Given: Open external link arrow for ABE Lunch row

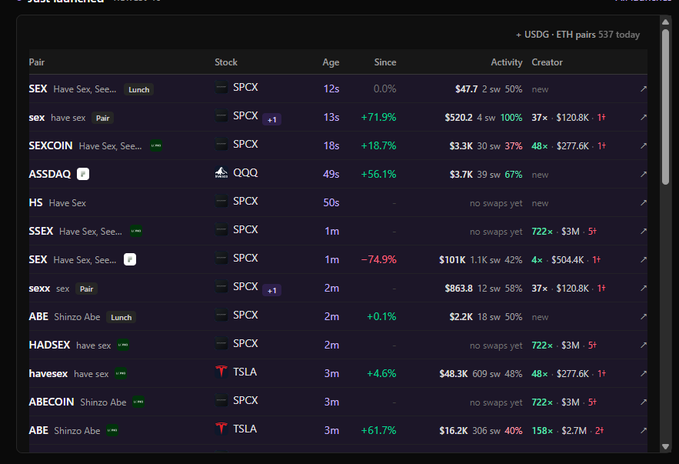Looking at the screenshot, I should [643, 317].
